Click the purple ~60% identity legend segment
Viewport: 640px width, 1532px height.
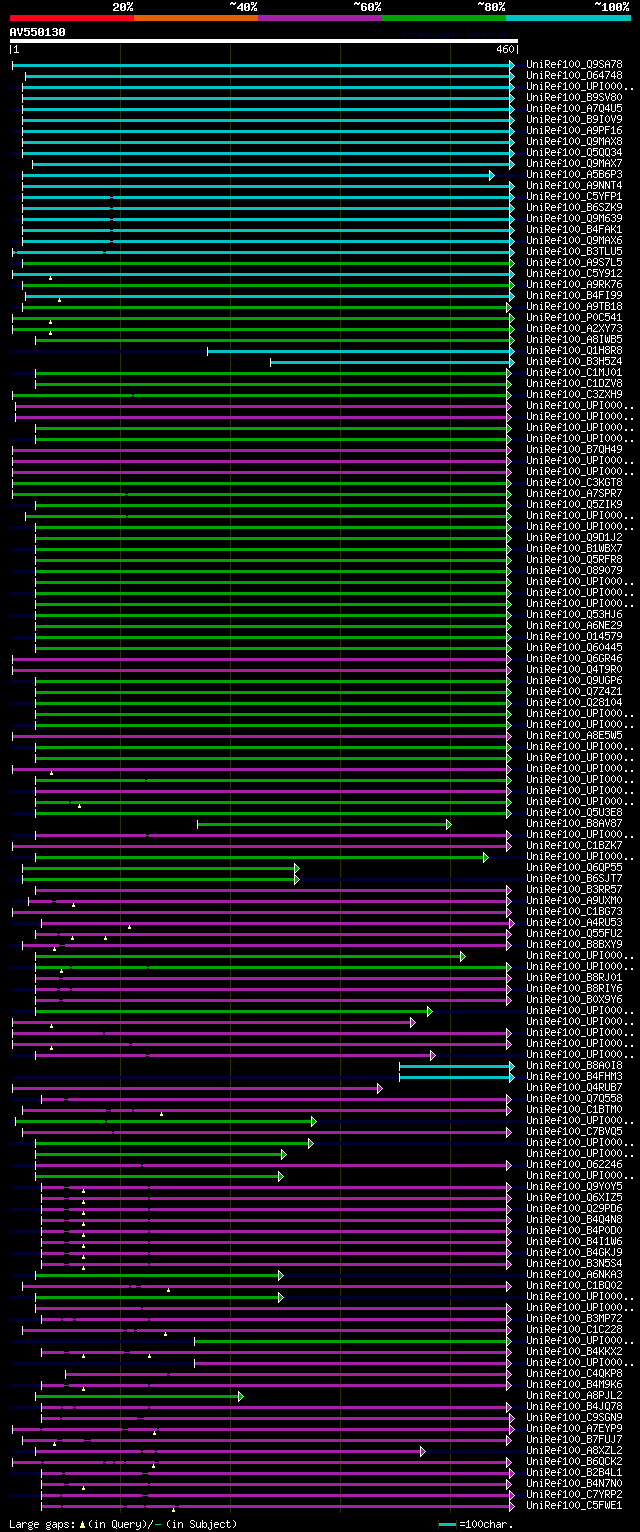pos(320,17)
